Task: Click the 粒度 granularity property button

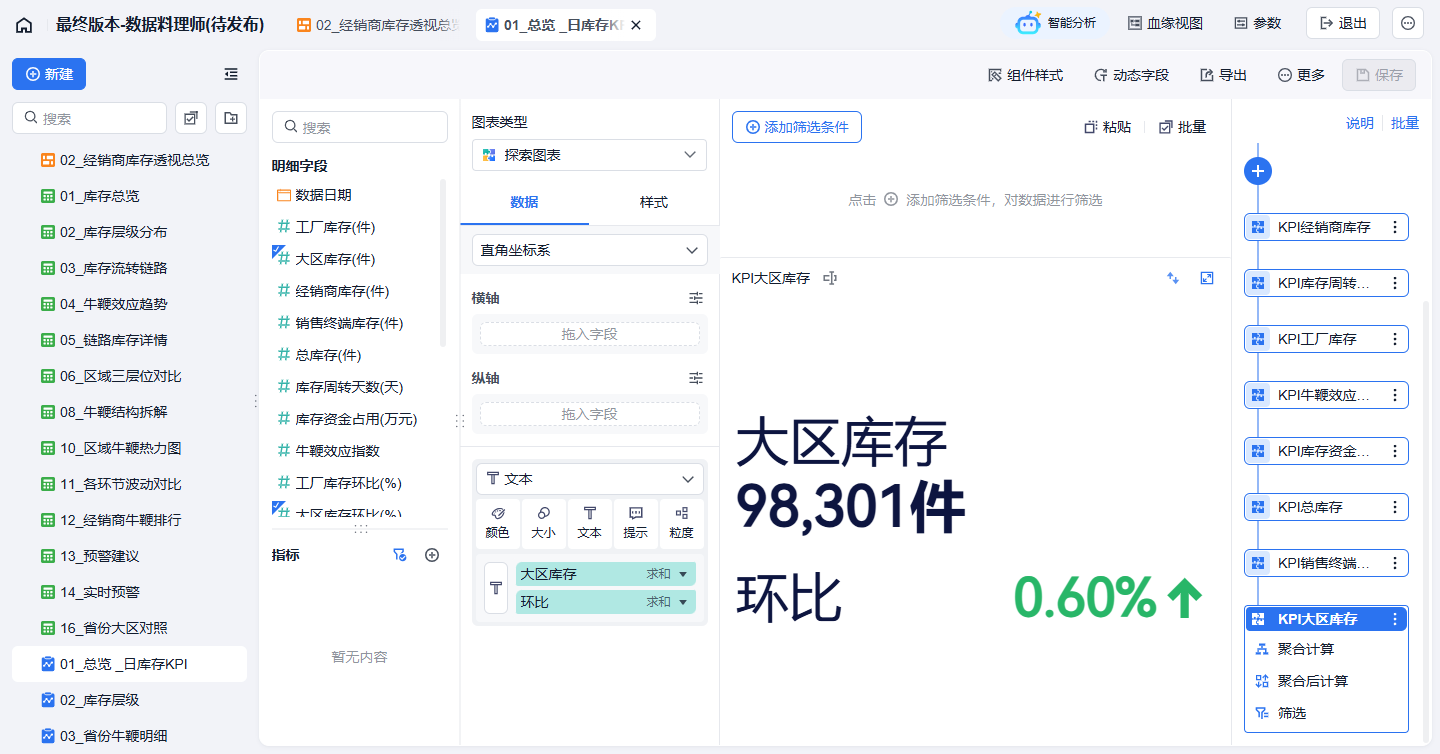Action: (681, 524)
